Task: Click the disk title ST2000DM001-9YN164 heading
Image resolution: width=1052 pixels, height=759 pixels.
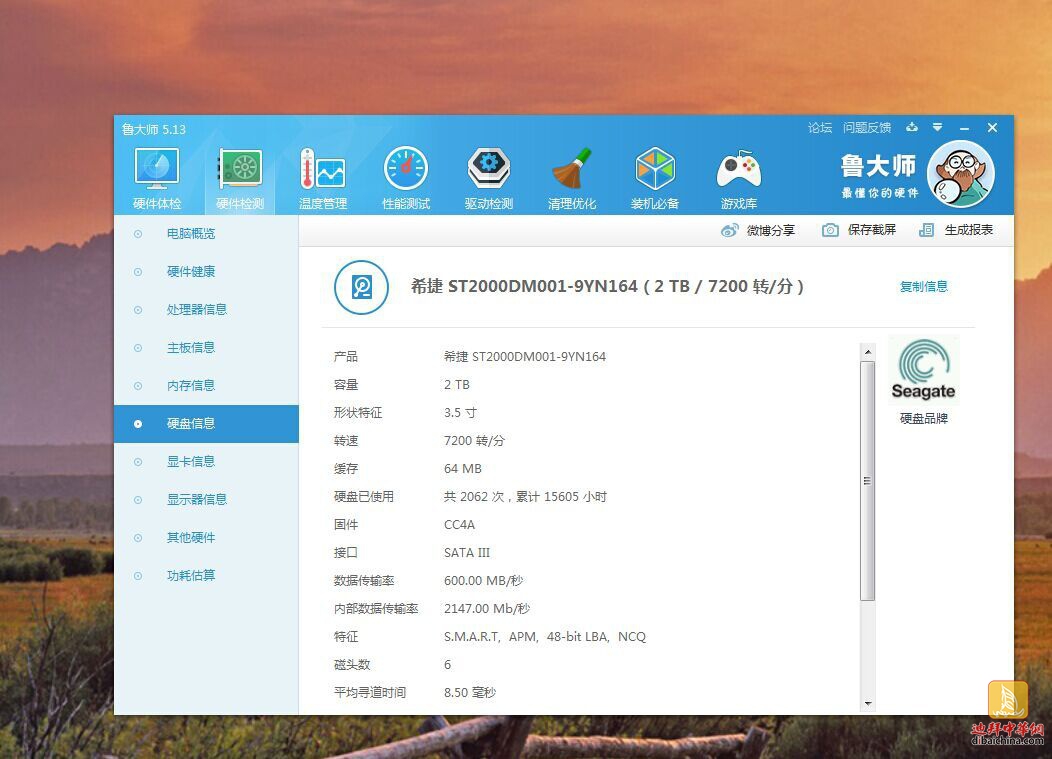Action: [x=607, y=287]
